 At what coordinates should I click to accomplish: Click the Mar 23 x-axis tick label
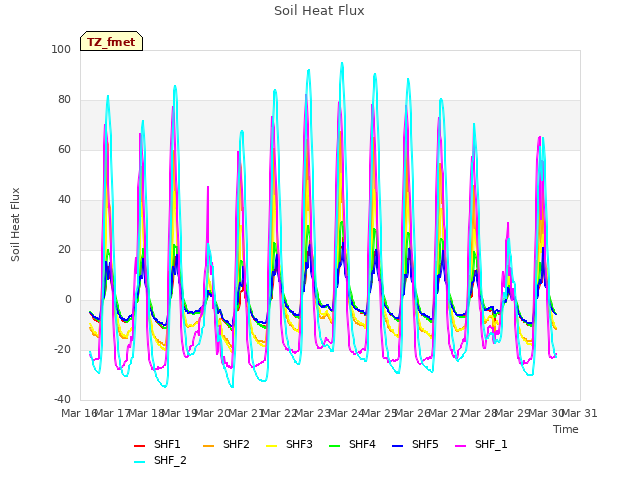(312, 413)
